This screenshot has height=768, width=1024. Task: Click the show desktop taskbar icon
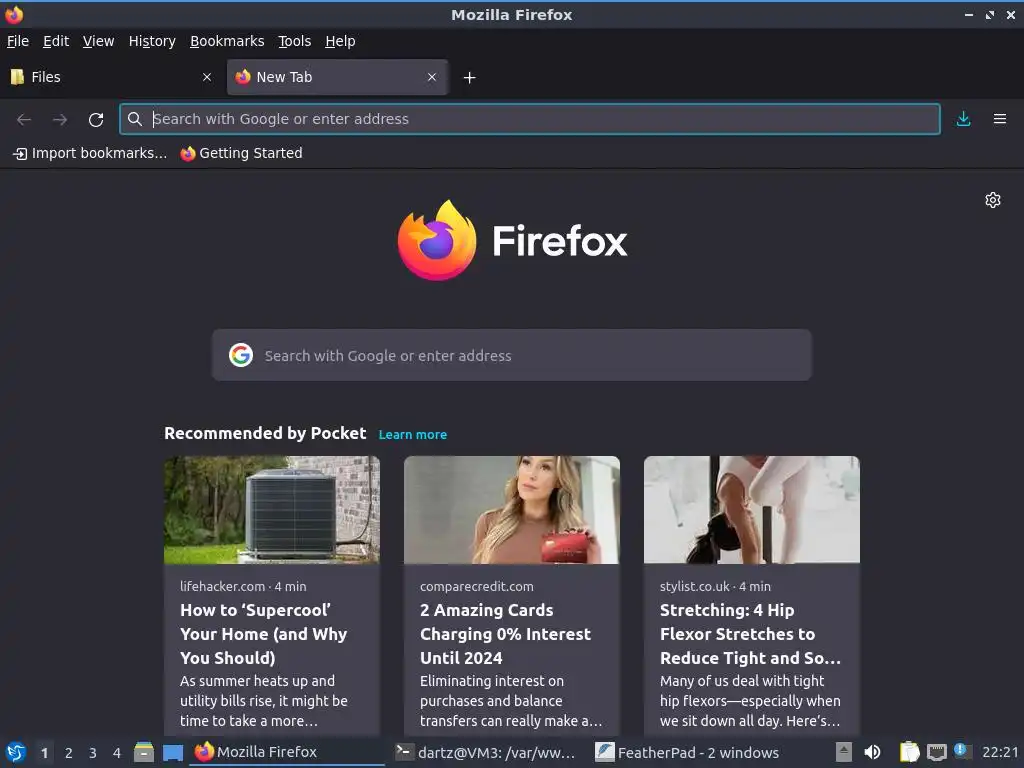[172, 753]
